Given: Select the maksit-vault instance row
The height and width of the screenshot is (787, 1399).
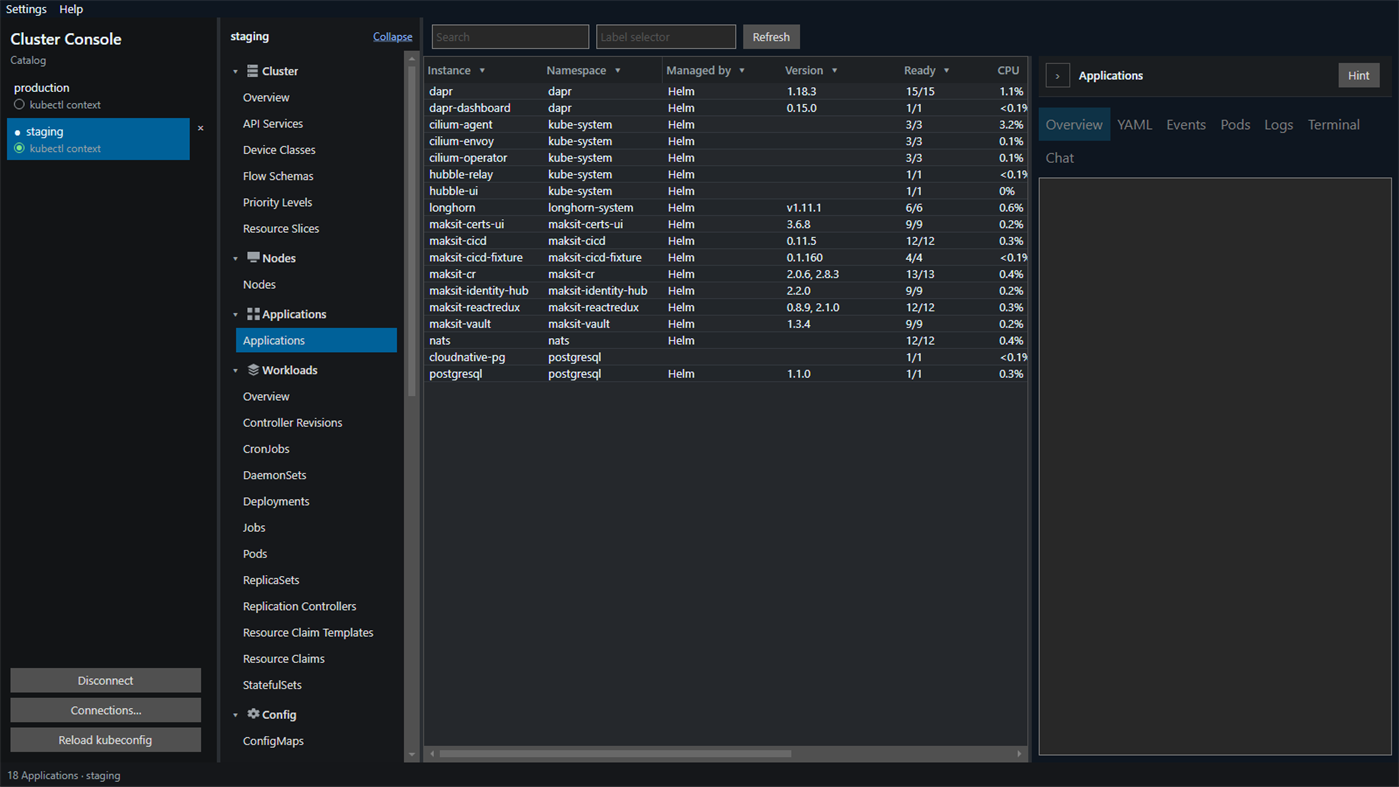Looking at the screenshot, I should pyautogui.click(x=726, y=324).
